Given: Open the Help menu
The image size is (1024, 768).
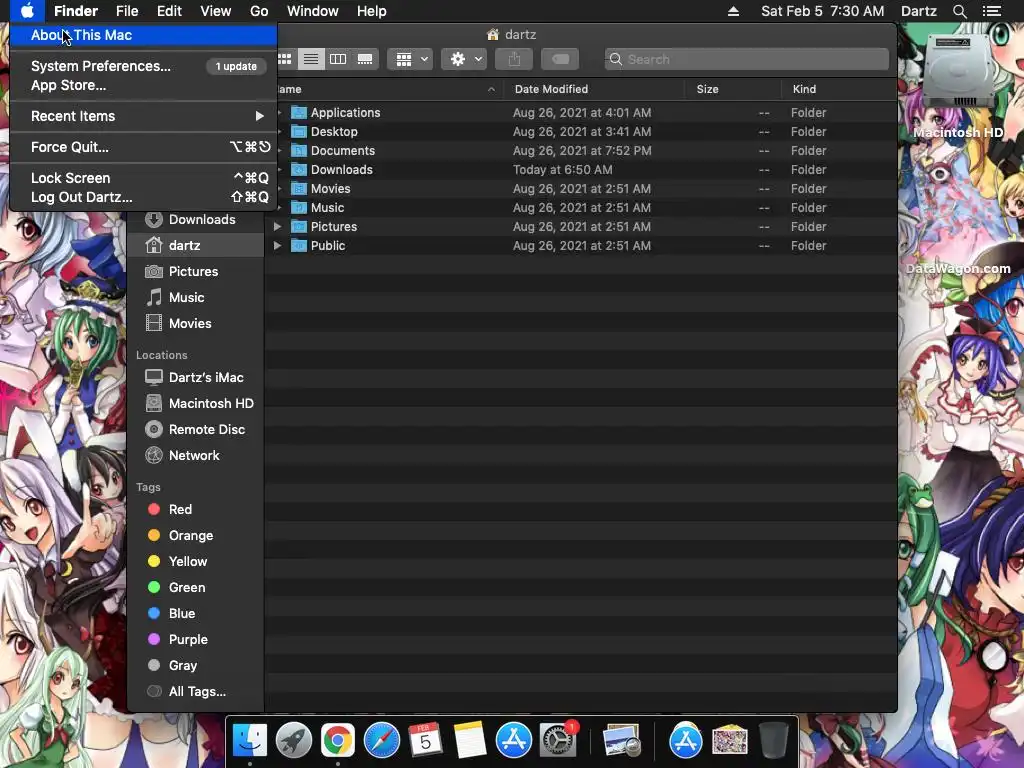Looking at the screenshot, I should [372, 11].
